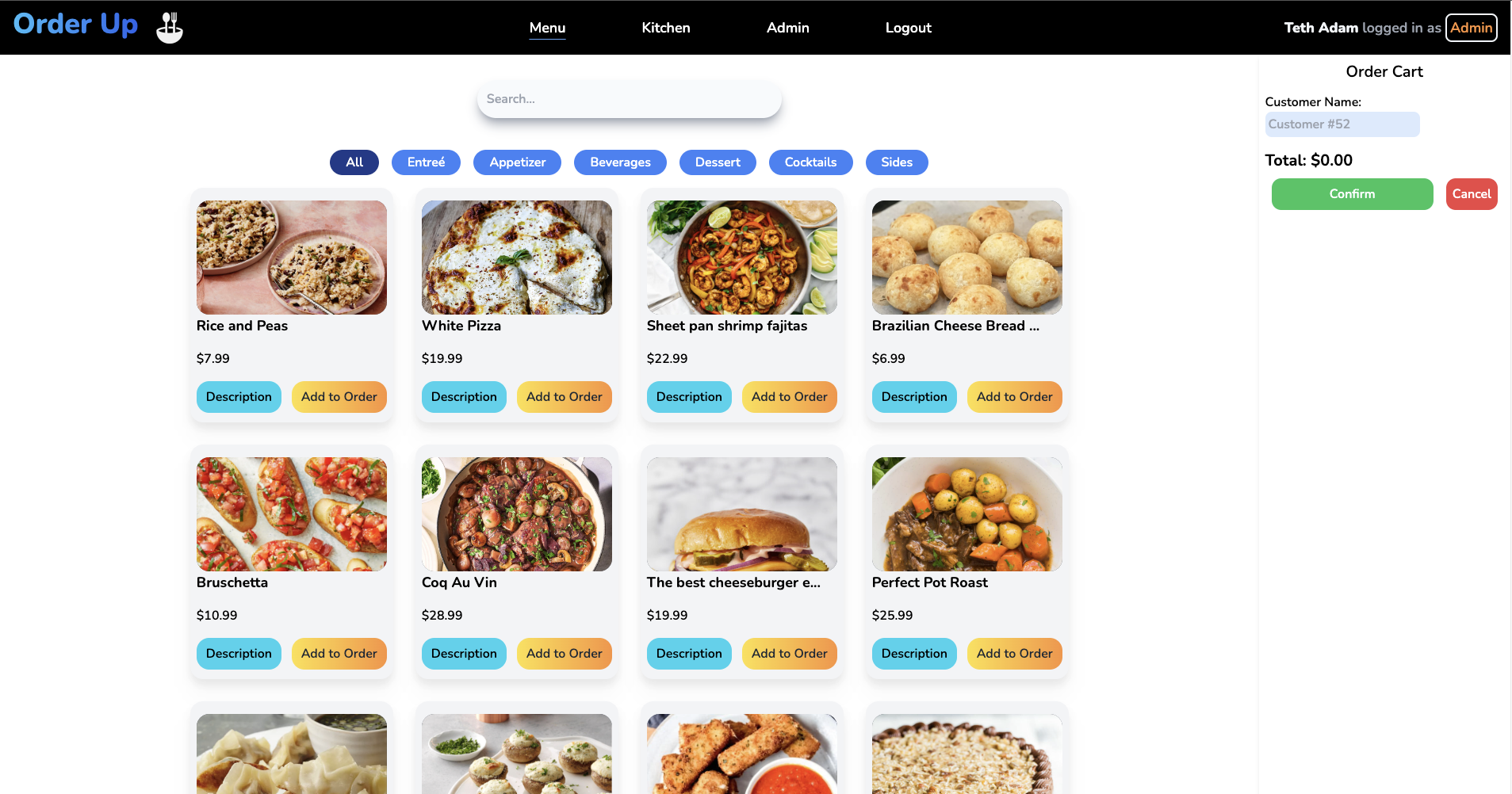Focus the Search menu field
This screenshot has height=794, width=1512.
(x=629, y=99)
